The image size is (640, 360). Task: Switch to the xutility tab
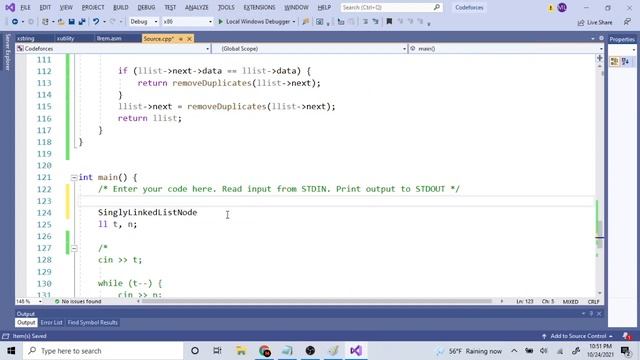[65, 39]
